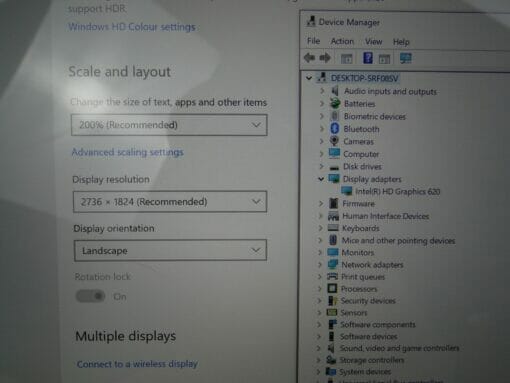Select the Software devices label
The width and height of the screenshot is (510, 383).
[x=369, y=336]
